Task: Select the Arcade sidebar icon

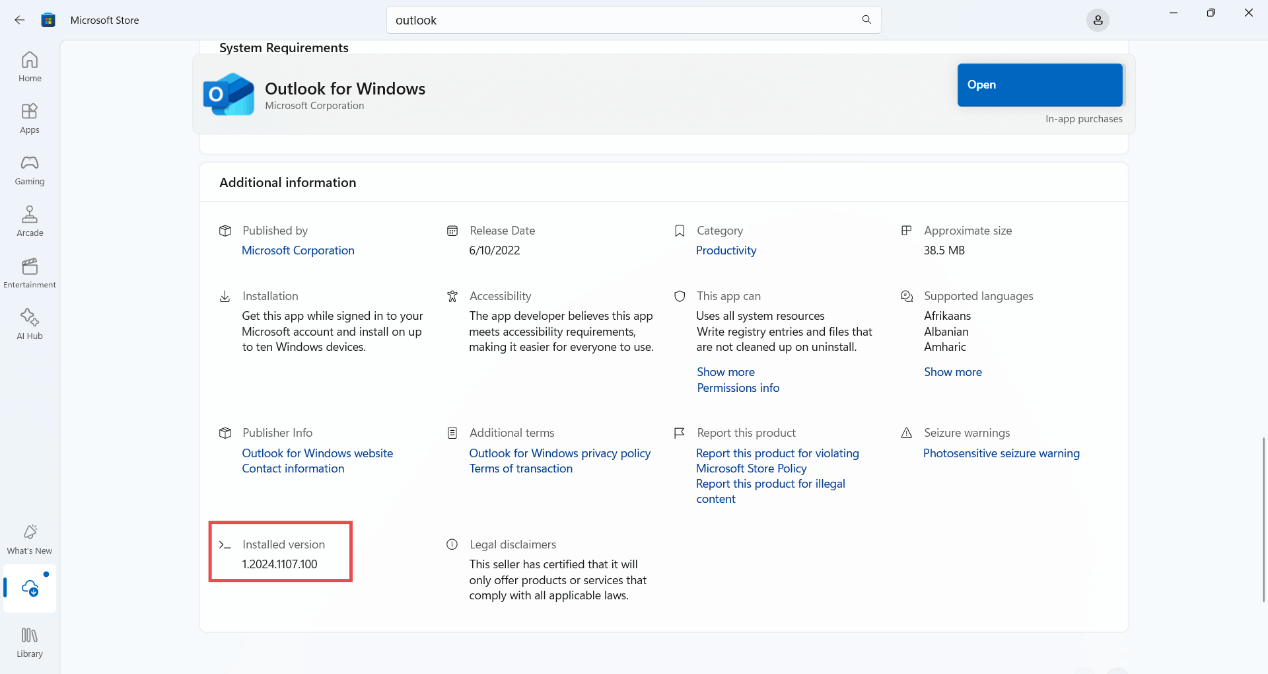Action: point(30,221)
